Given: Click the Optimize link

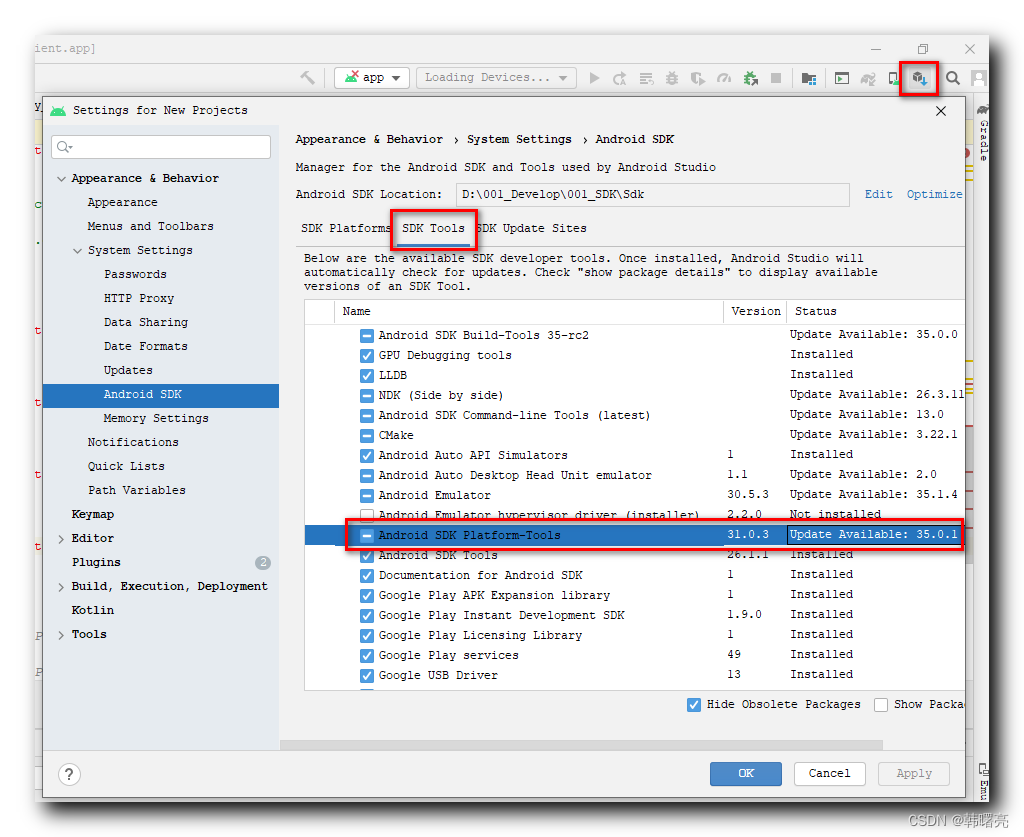Looking at the screenshot, I should pos(934,194).
